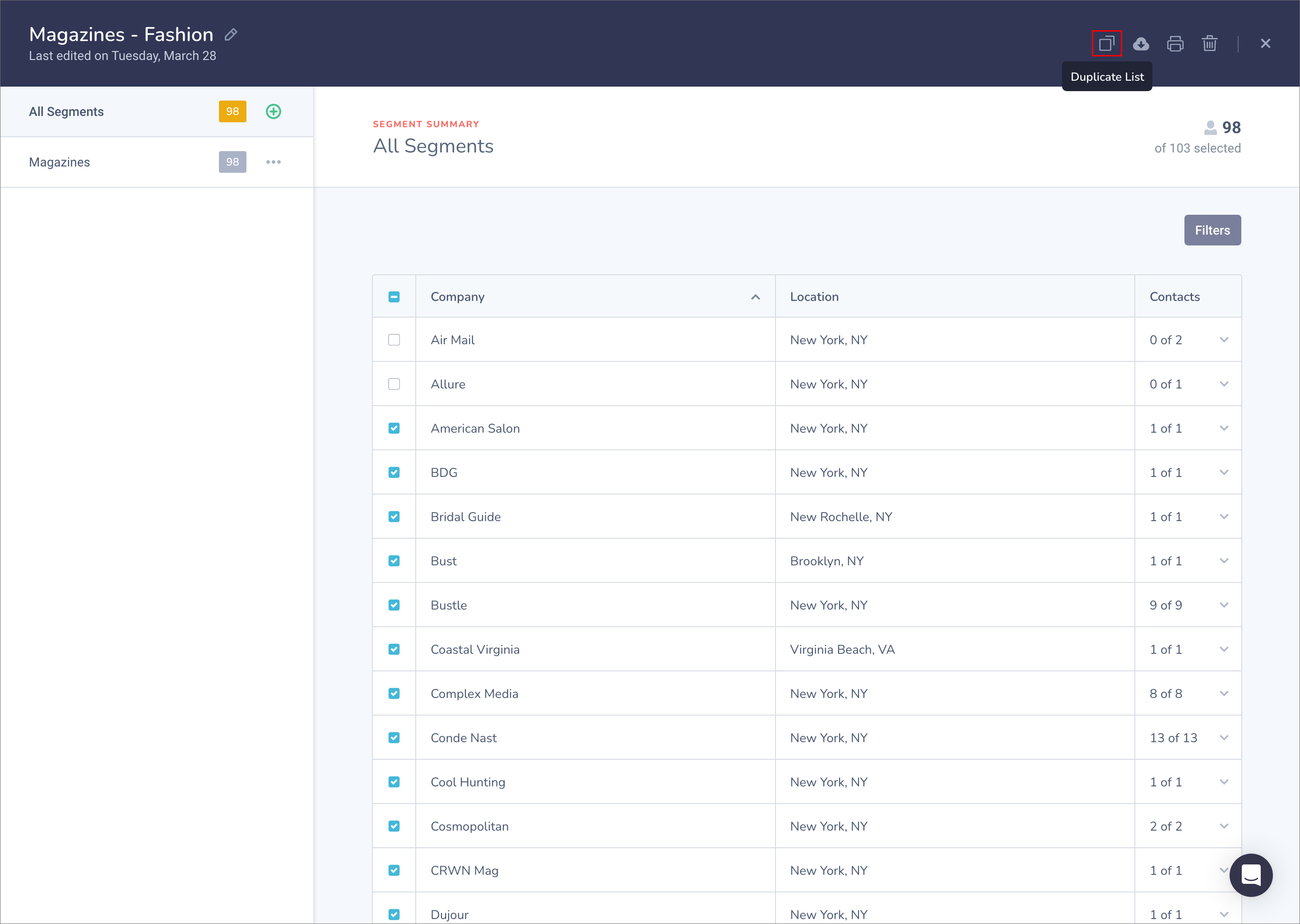Select the Magazines segment
The height and width of the screenshot is (924, 1300).
(x=157, y=162)
